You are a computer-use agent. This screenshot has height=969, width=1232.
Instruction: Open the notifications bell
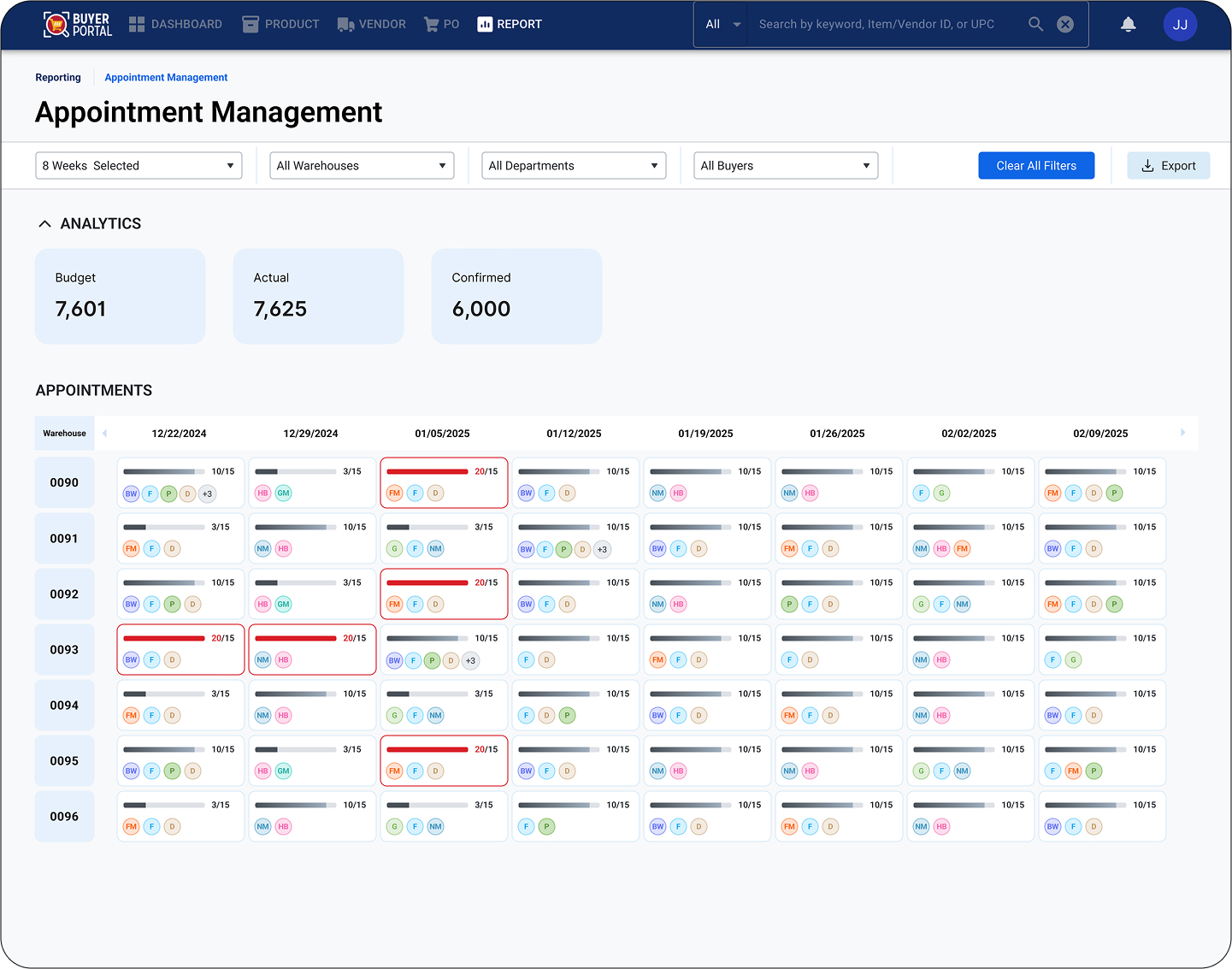(x=1128, y=25)
